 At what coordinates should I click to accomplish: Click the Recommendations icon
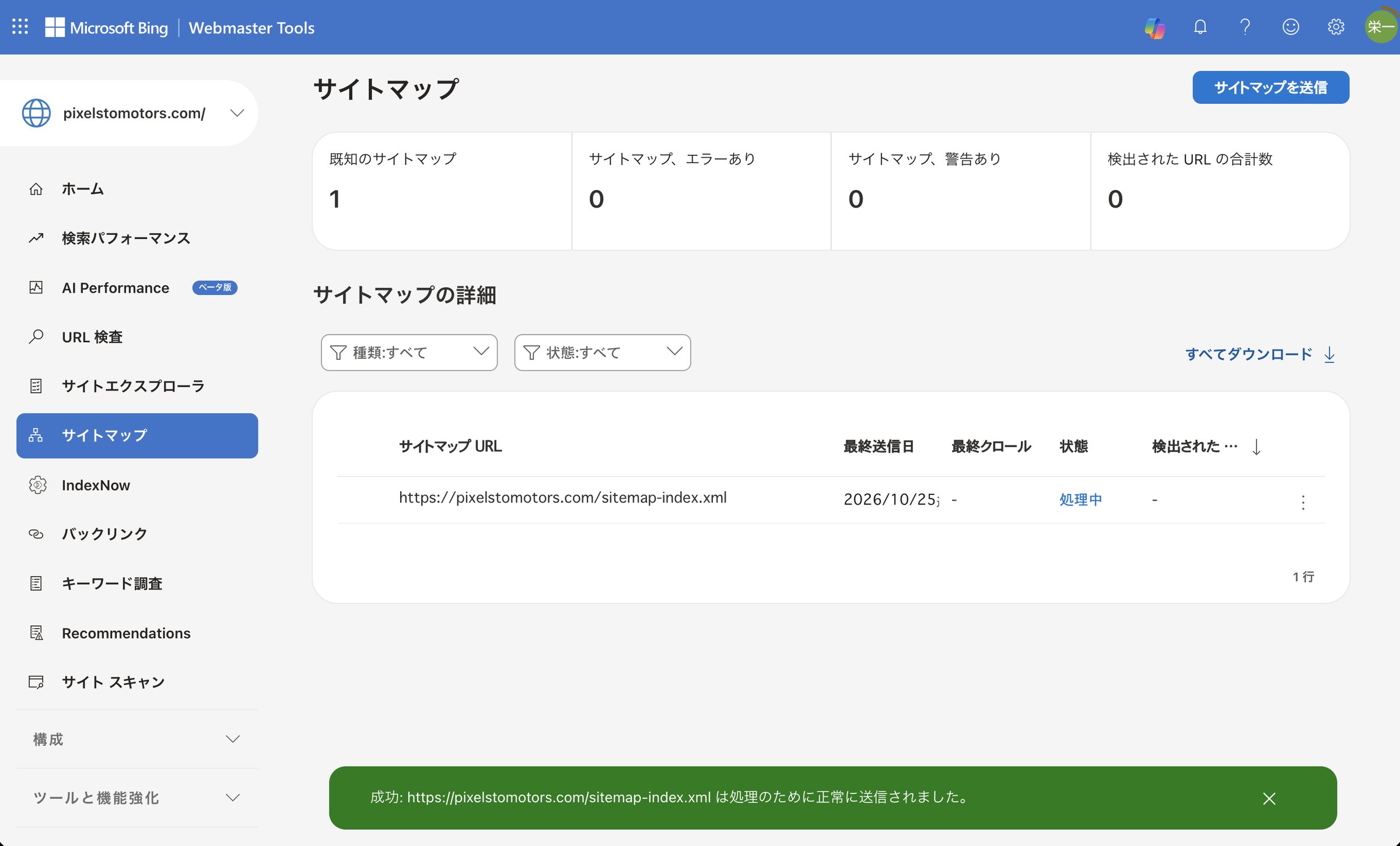pyautogui.click(x=36, y=633)
